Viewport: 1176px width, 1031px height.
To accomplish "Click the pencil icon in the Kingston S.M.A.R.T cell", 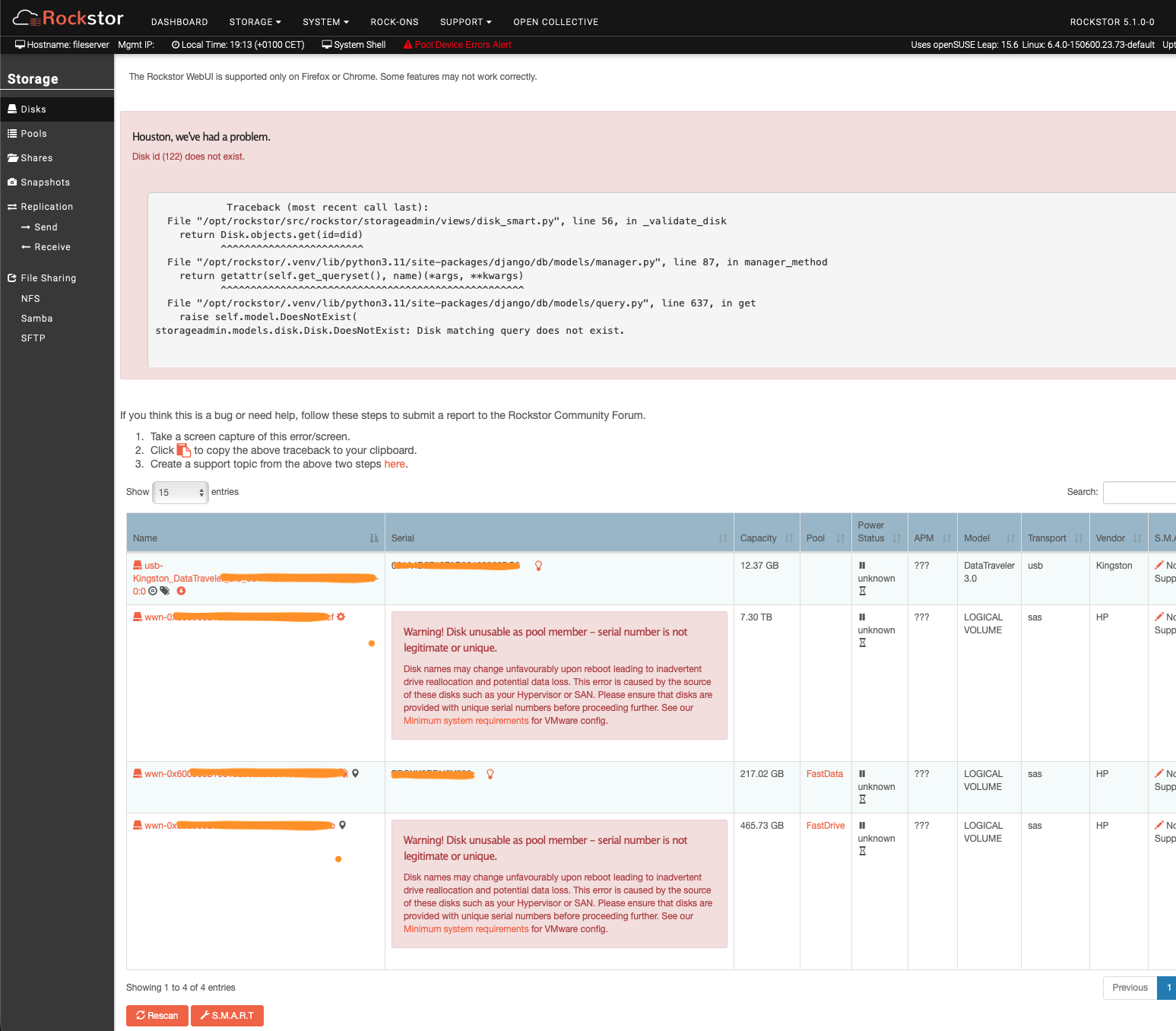I will point(1159,565).
